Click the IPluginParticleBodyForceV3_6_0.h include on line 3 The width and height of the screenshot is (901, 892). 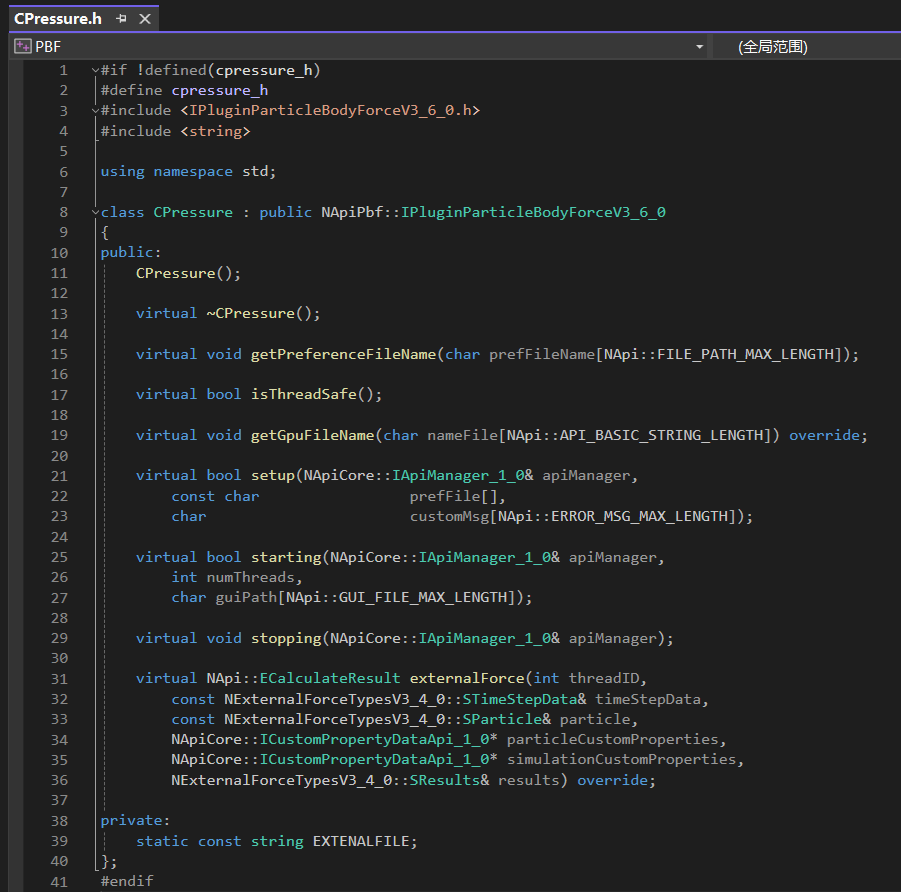330,110
